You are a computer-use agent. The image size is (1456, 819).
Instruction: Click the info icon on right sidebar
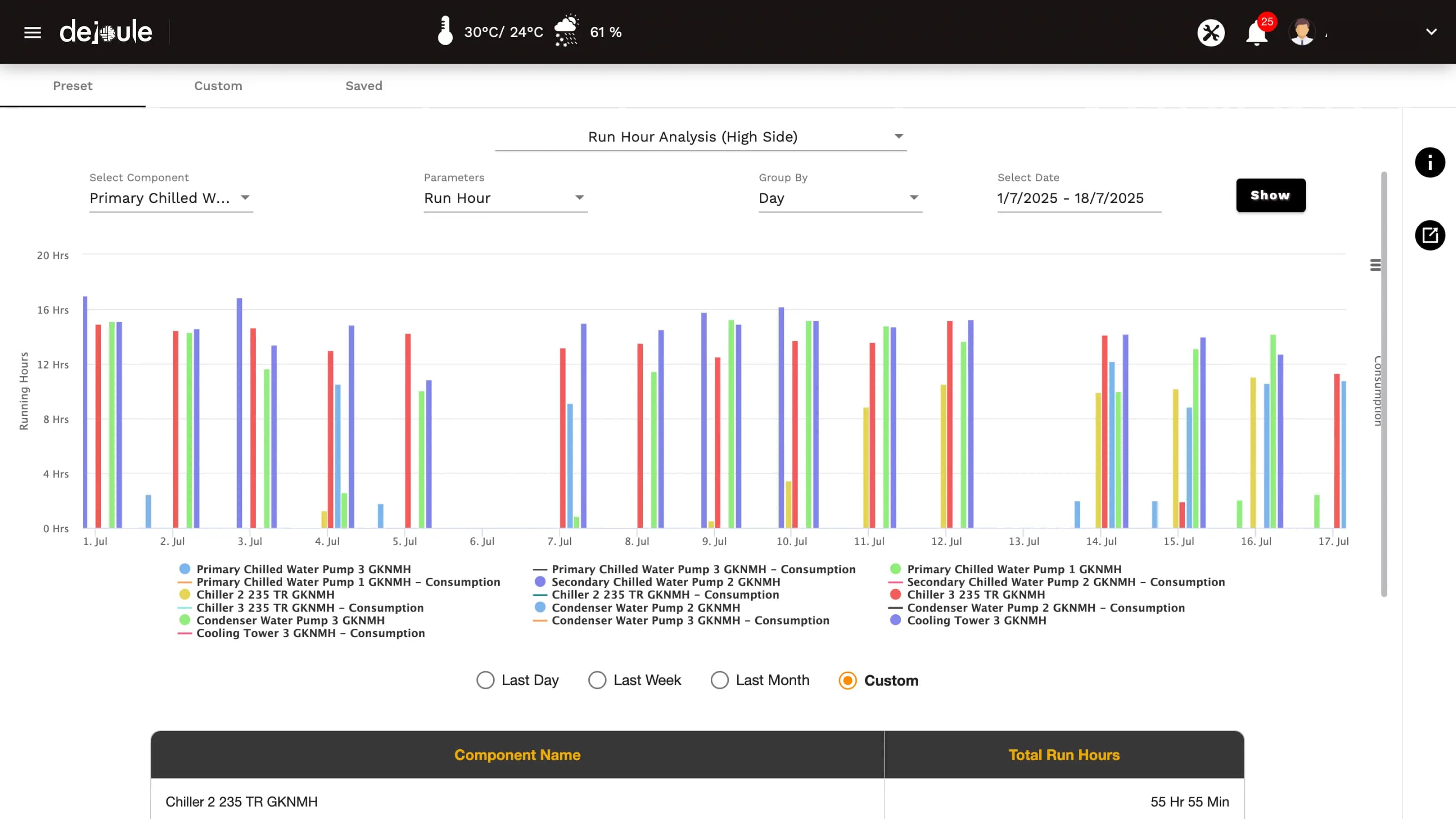pyautogui.click(x=1430, y=163)
